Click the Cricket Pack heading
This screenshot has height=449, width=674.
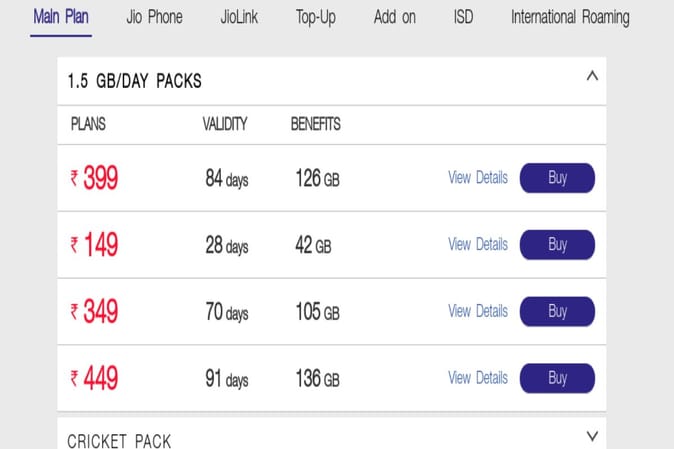tap(119, 440)
